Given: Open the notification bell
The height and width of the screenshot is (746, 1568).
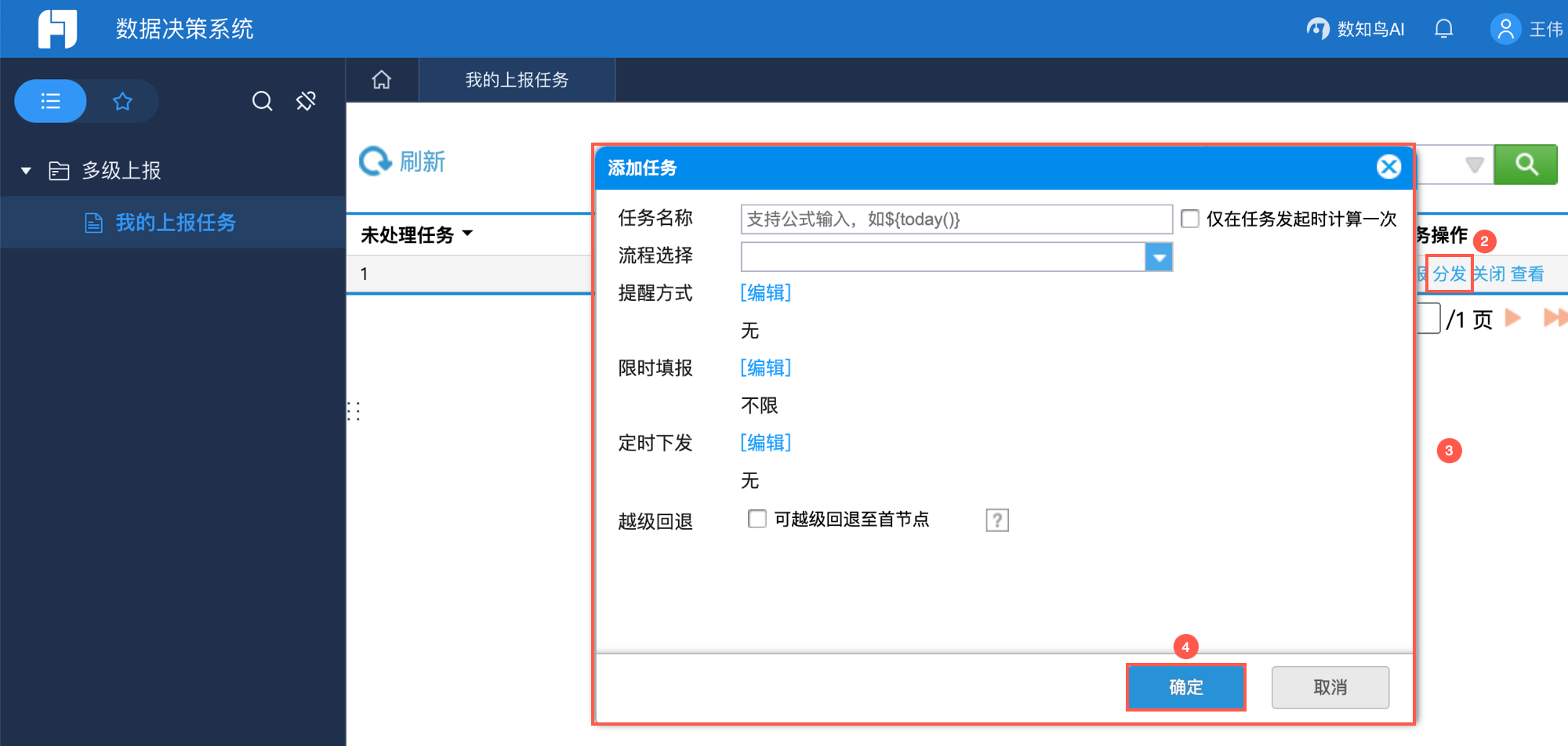Looking at the screenshot, I should tap(1443, 29).
